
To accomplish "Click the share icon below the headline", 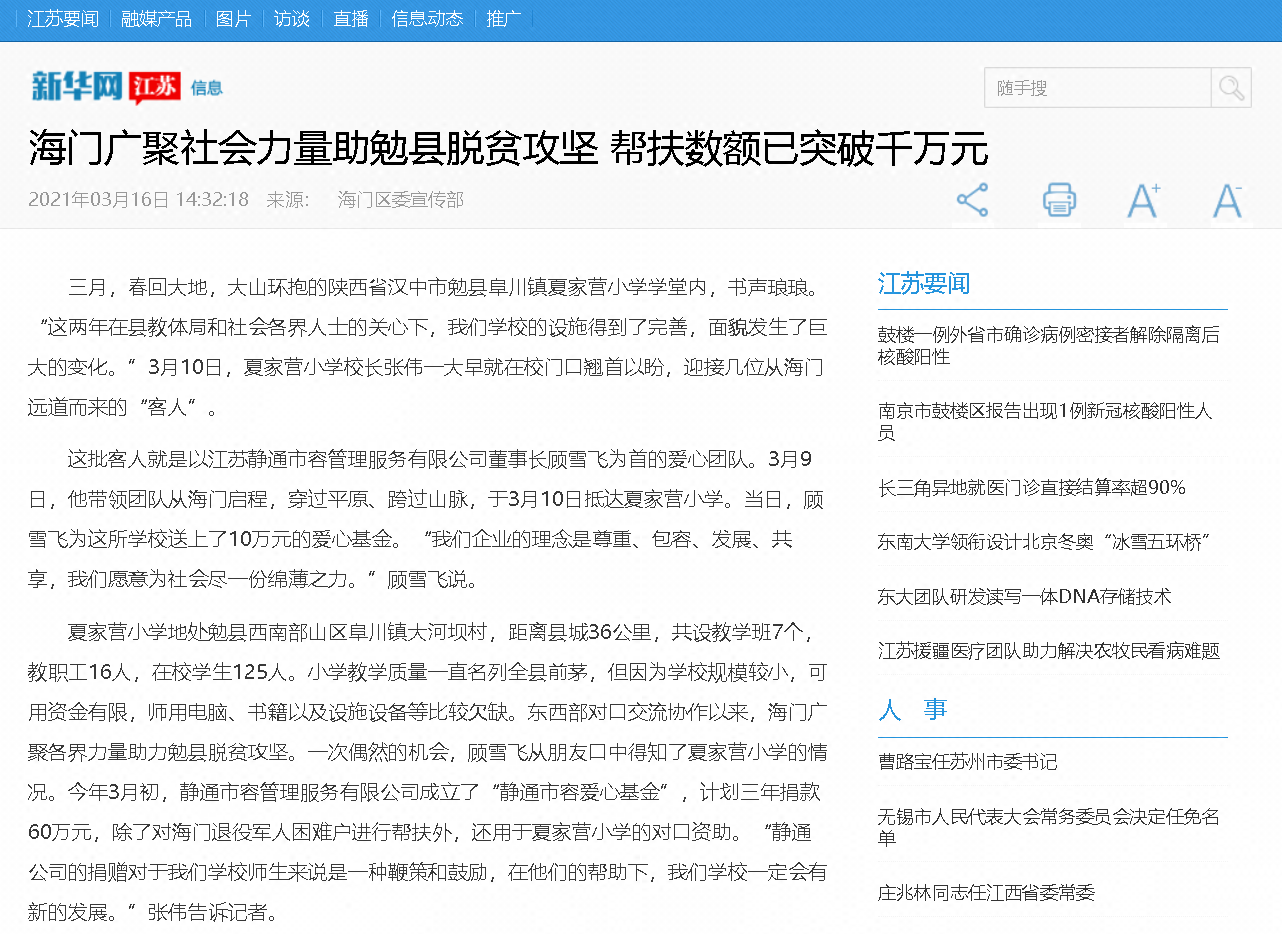I will click(972, 200).
